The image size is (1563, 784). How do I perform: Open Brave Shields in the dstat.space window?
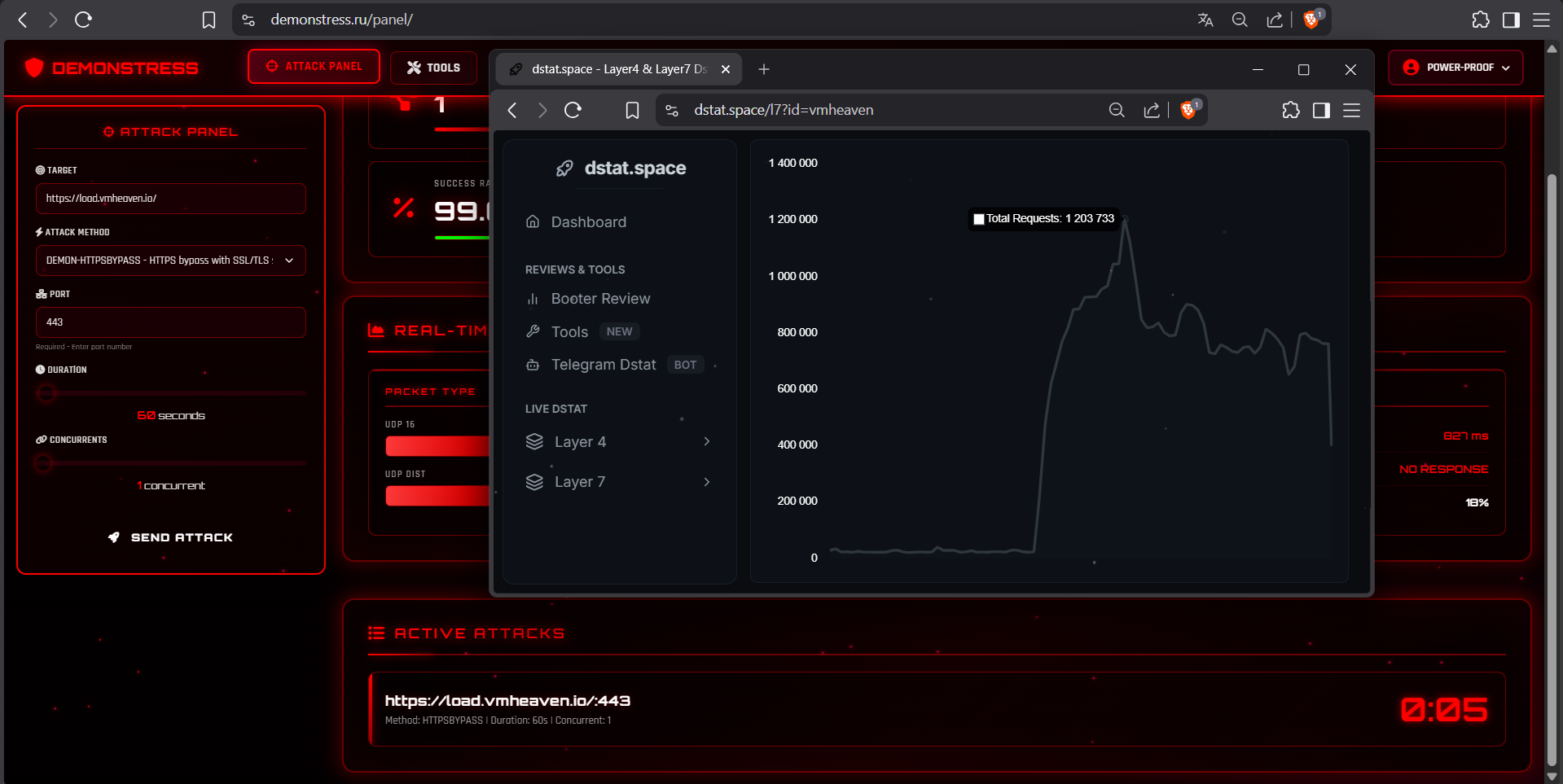coord(1188,110)
